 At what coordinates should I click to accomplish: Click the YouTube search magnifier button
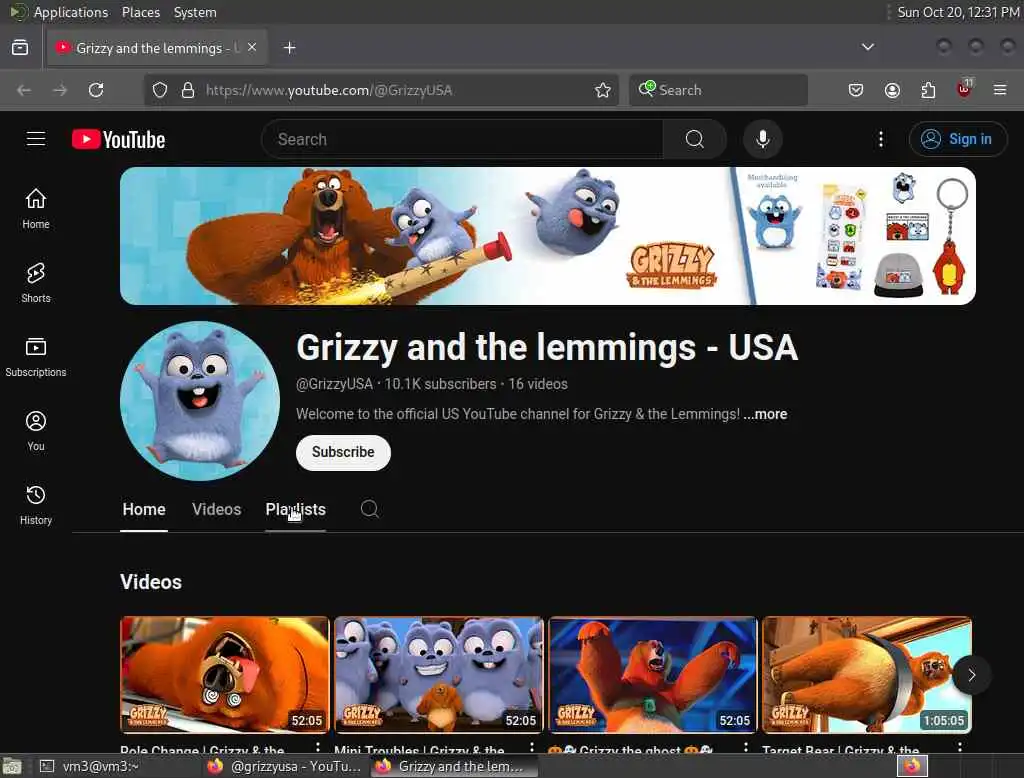(694, 139)
